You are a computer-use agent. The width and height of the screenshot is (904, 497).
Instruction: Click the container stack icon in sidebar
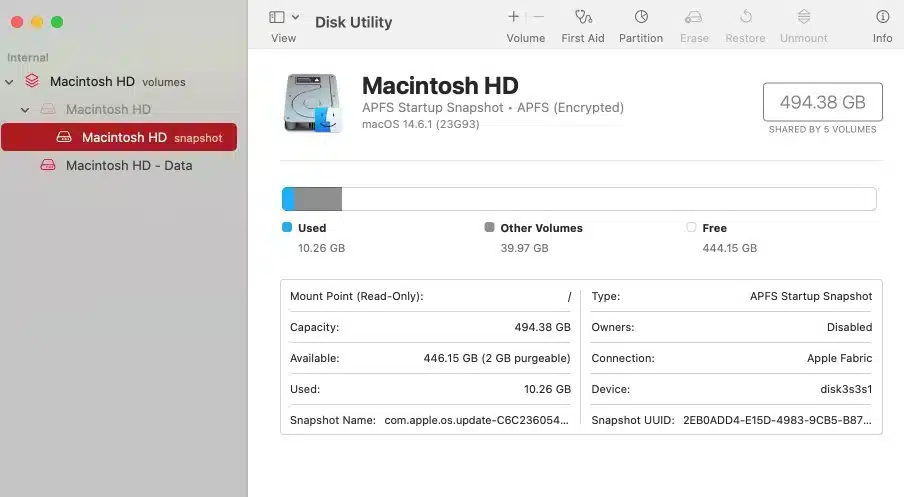pos(32,81)
